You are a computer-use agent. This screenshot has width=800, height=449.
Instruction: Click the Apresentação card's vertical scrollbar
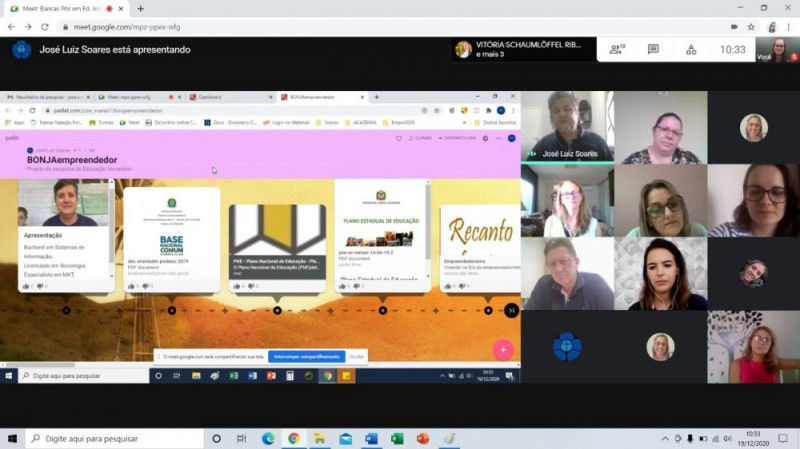[111, 229]
